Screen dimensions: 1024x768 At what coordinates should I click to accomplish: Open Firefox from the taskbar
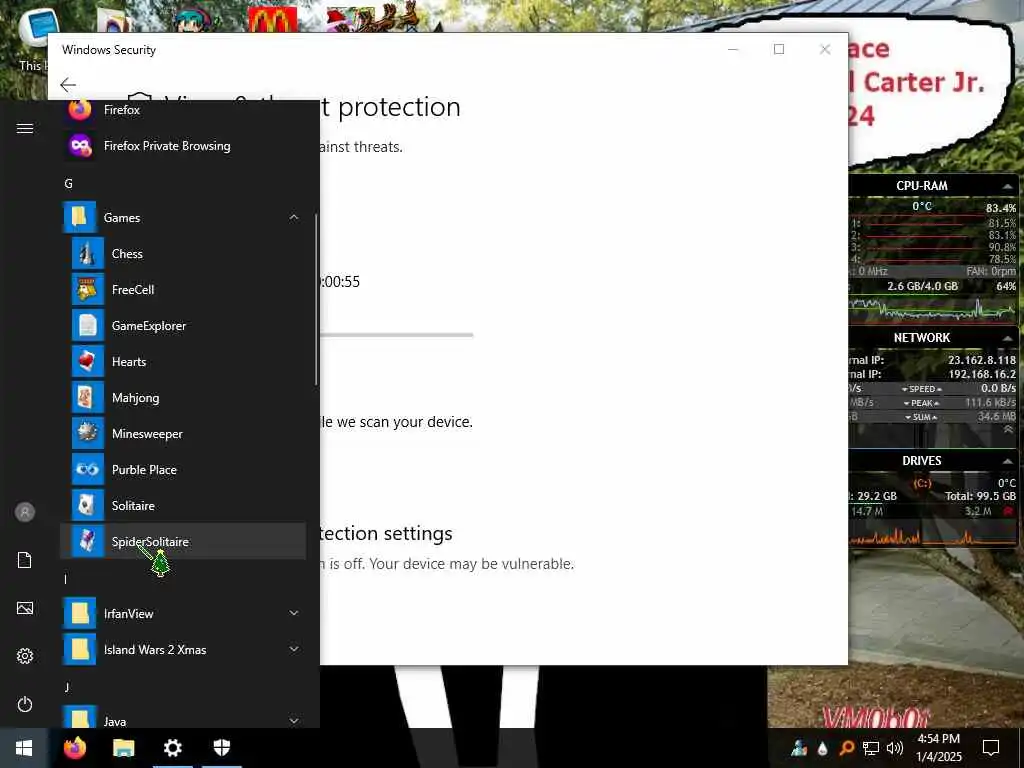pos(75,748)
